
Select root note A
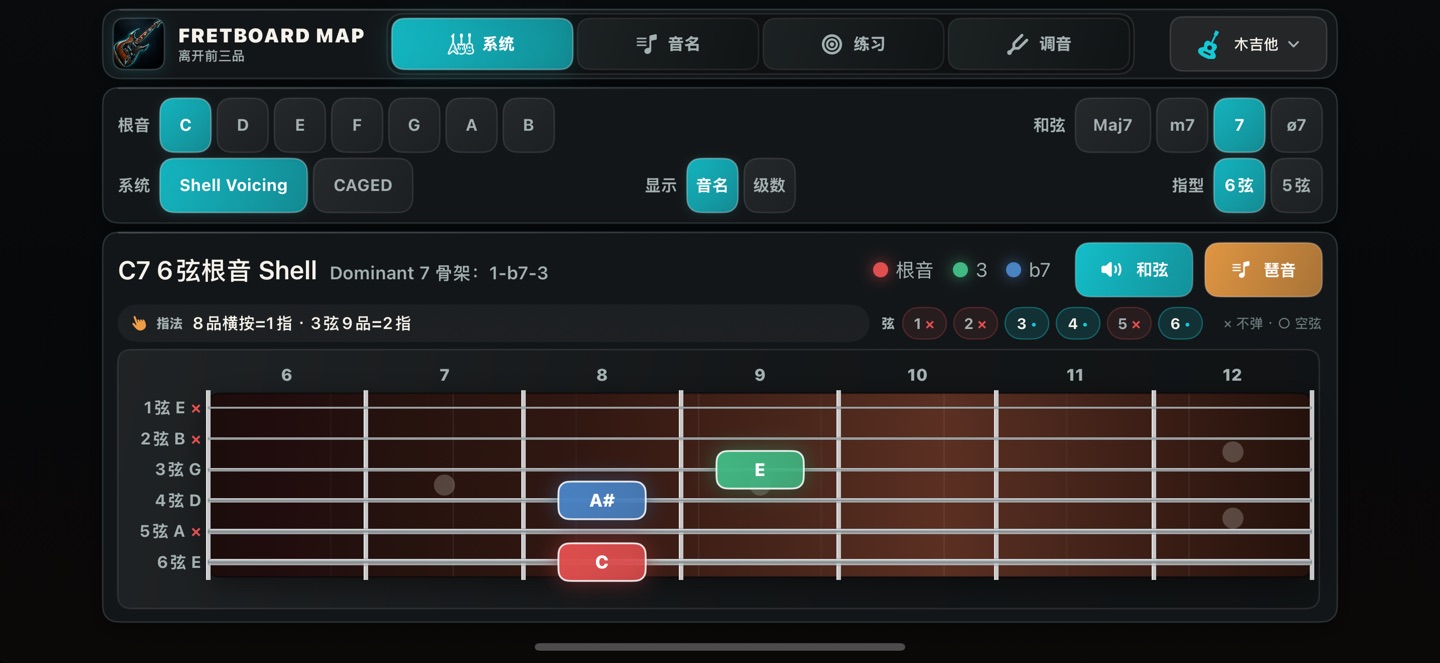point(471,125)
